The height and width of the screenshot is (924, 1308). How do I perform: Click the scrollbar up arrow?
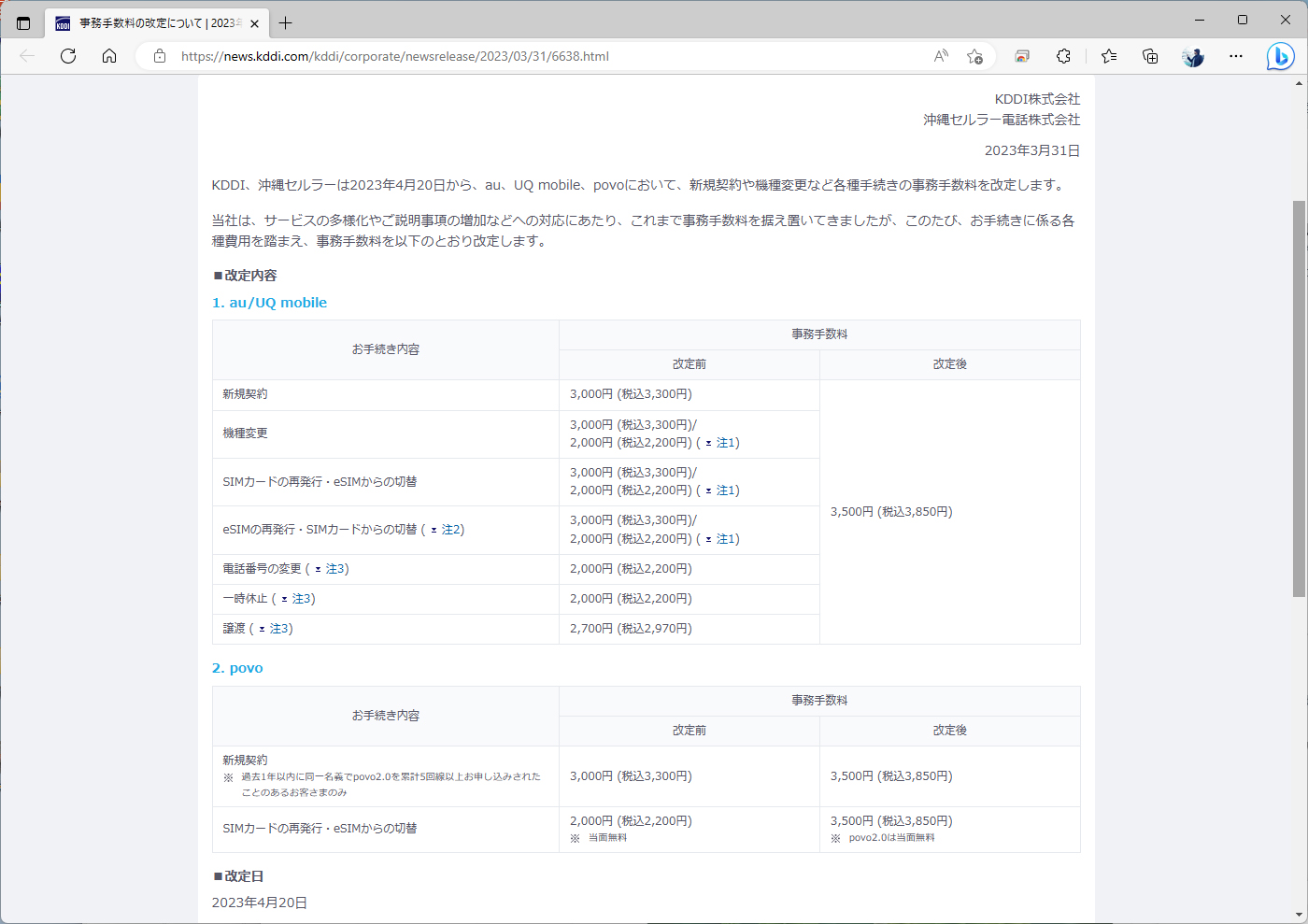[1299, 83]
